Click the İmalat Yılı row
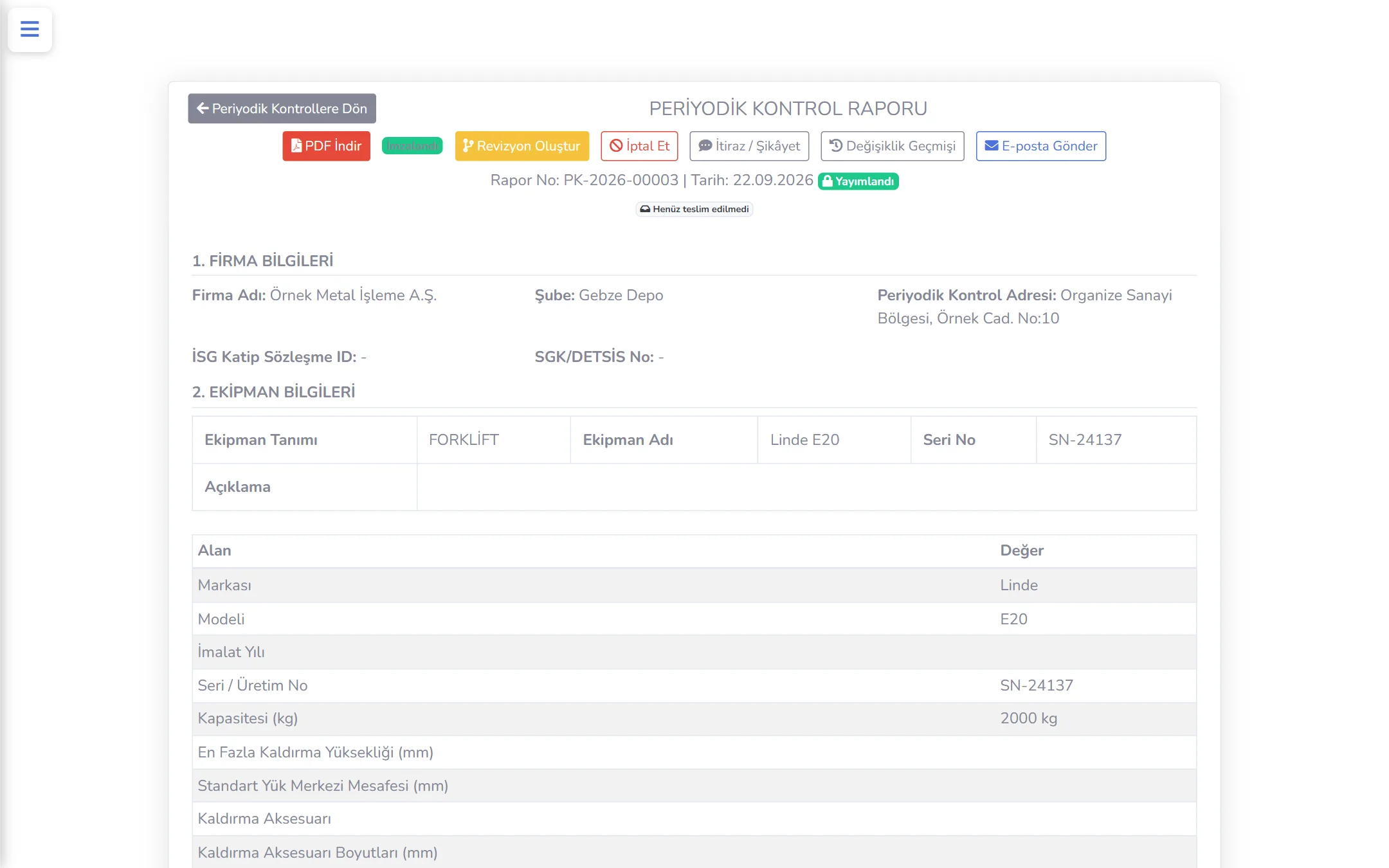Image resolution: width=1389 pixels, height=868 pixels. 694,652
